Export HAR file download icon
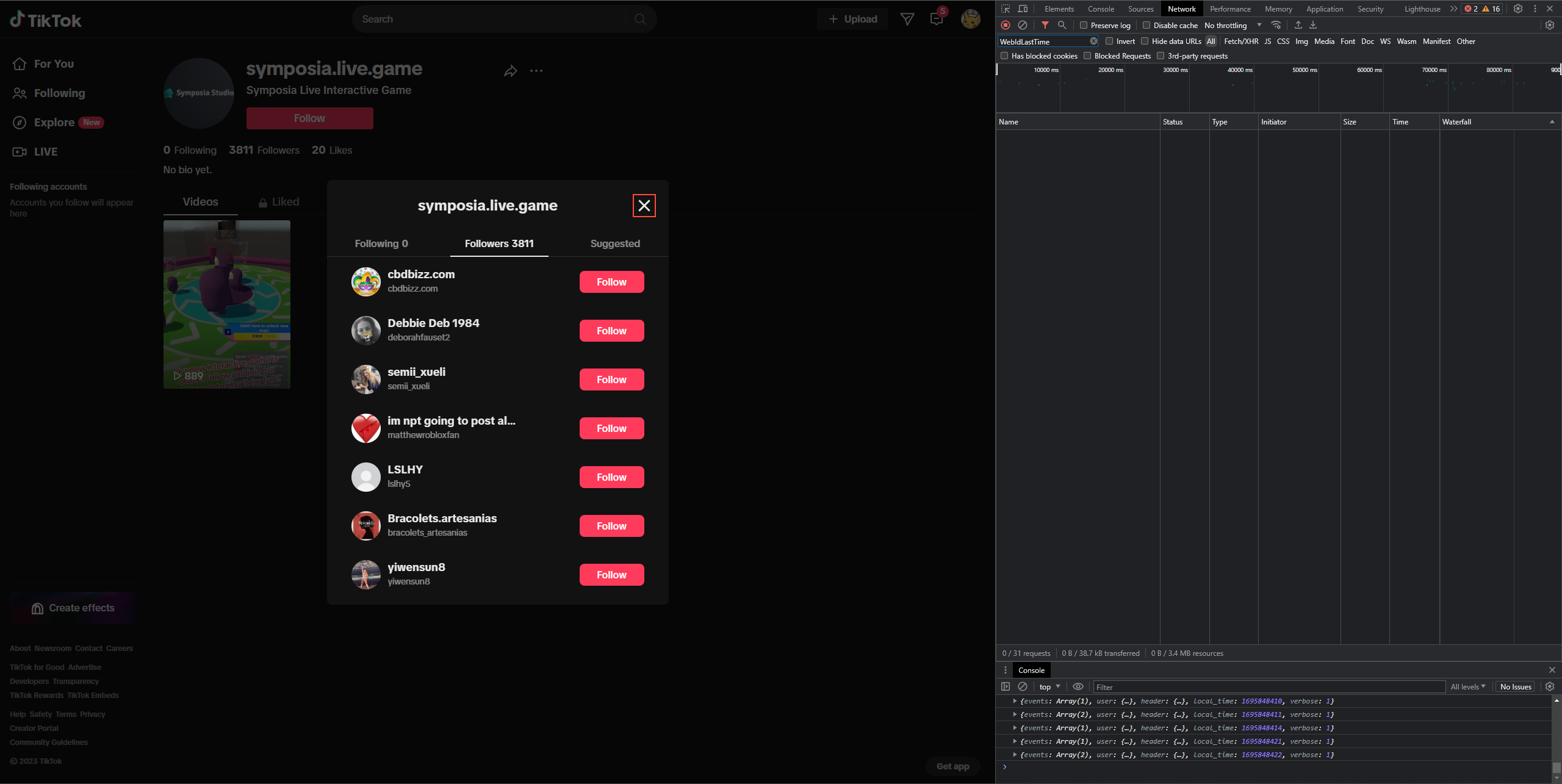 (1313, 25)
